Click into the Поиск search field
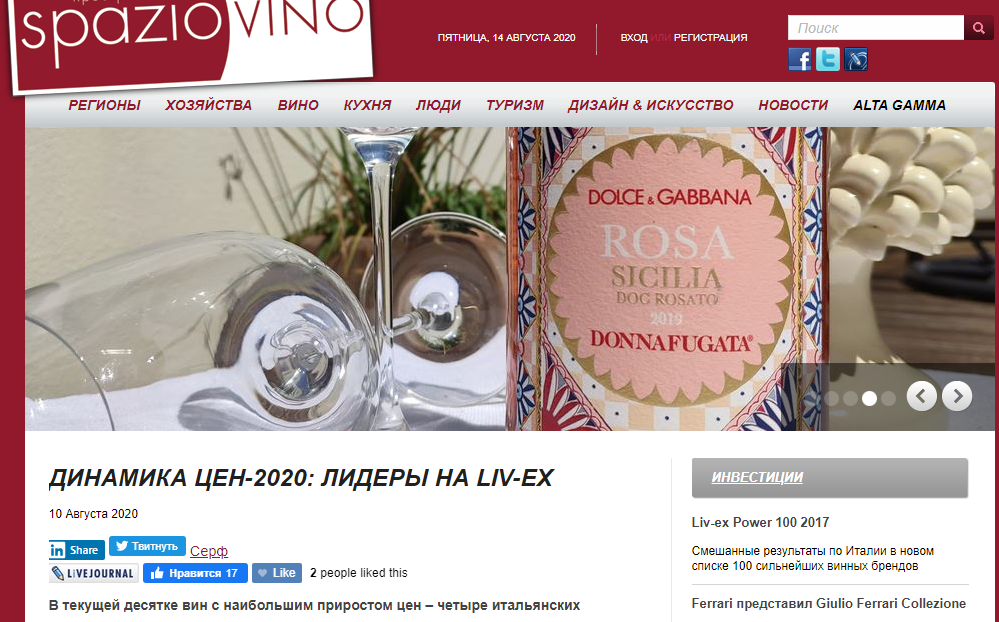The height and width of the screenshot is (622, 999). (876, 27)
